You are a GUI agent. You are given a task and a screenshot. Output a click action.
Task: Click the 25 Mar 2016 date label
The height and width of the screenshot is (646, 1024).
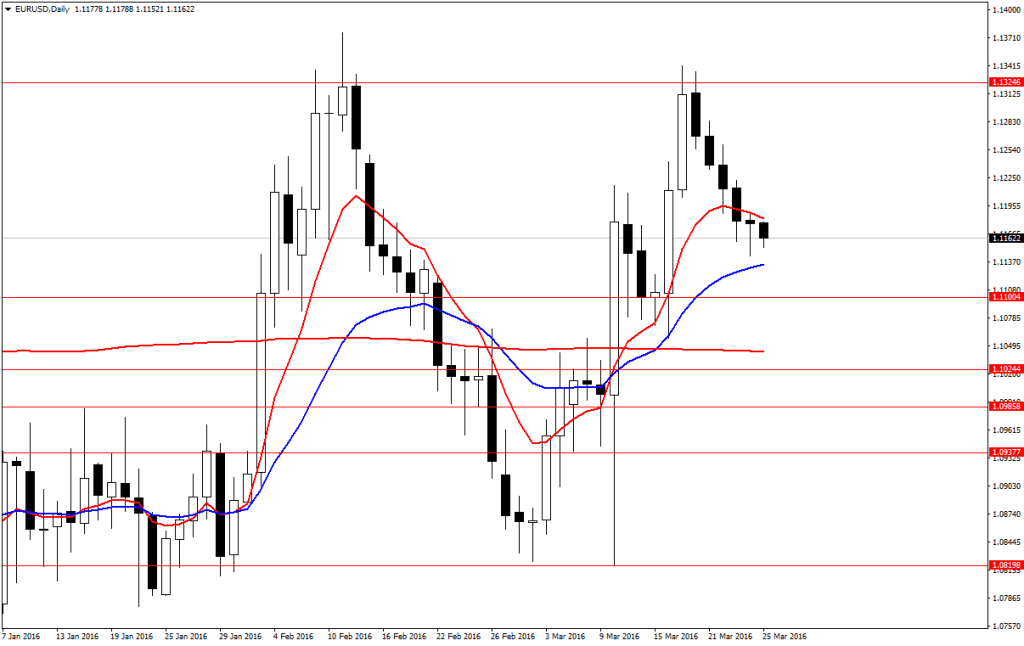[x=785, y=636]
